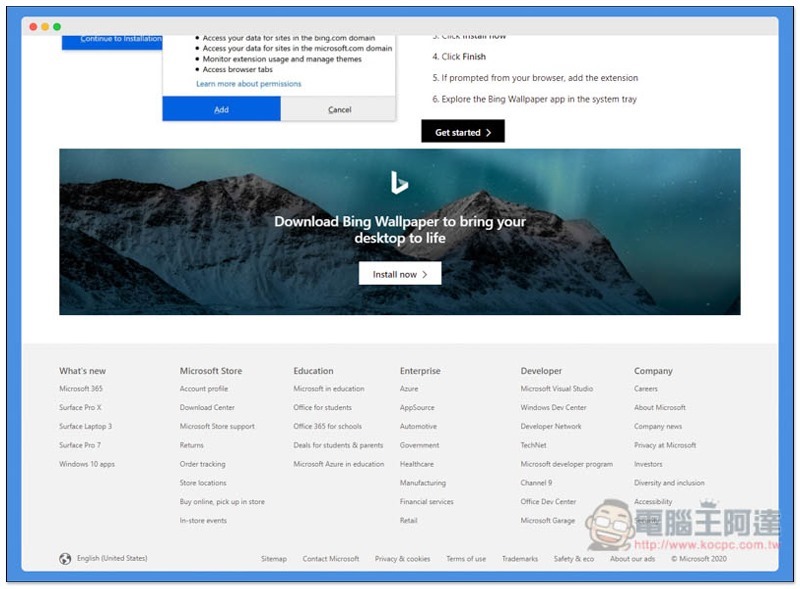Click Install now on the wallpaper banner
This screenshot has height=589, width=800.
click(400, 274)
